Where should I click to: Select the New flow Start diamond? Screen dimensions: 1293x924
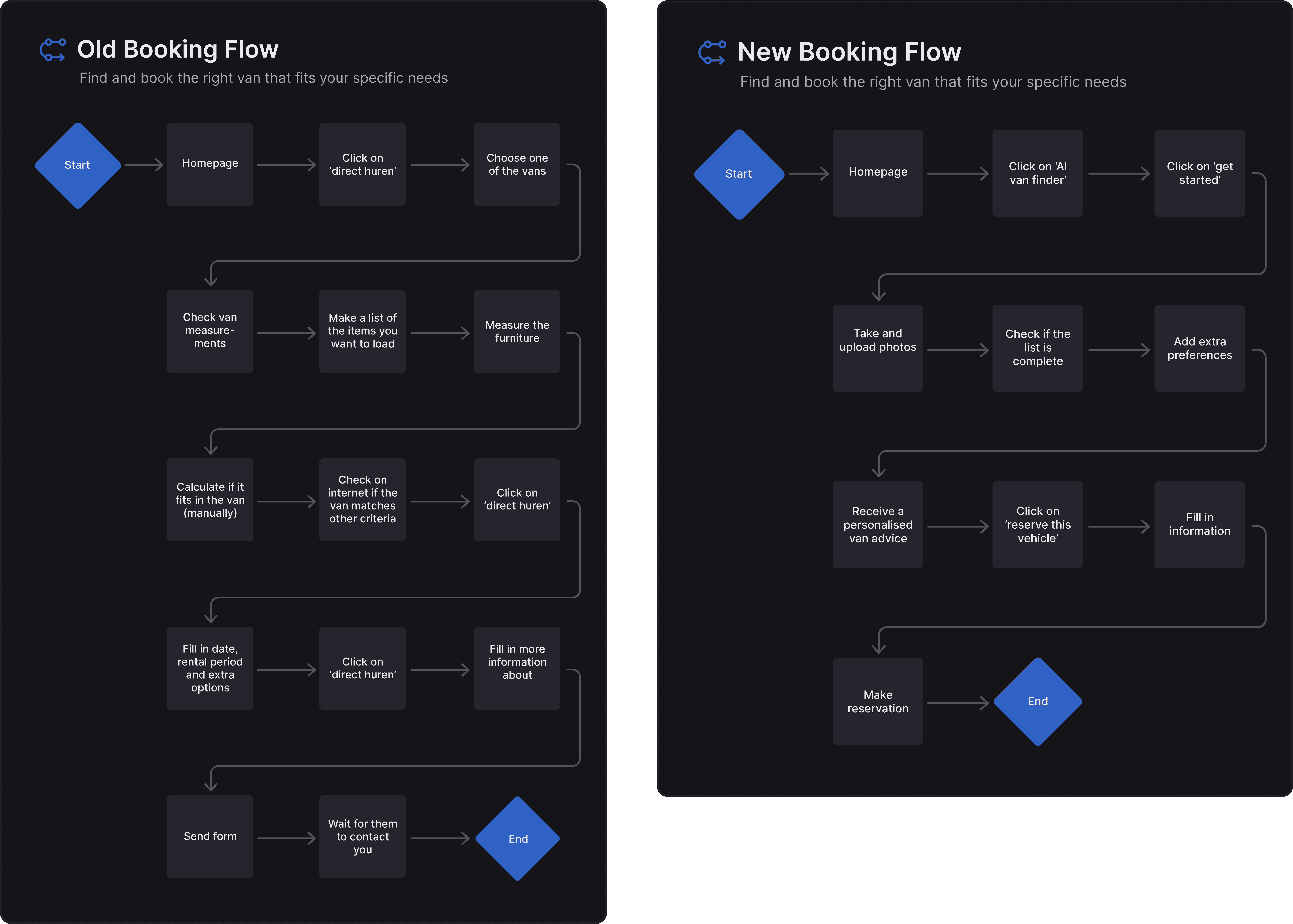coord(739,174)
